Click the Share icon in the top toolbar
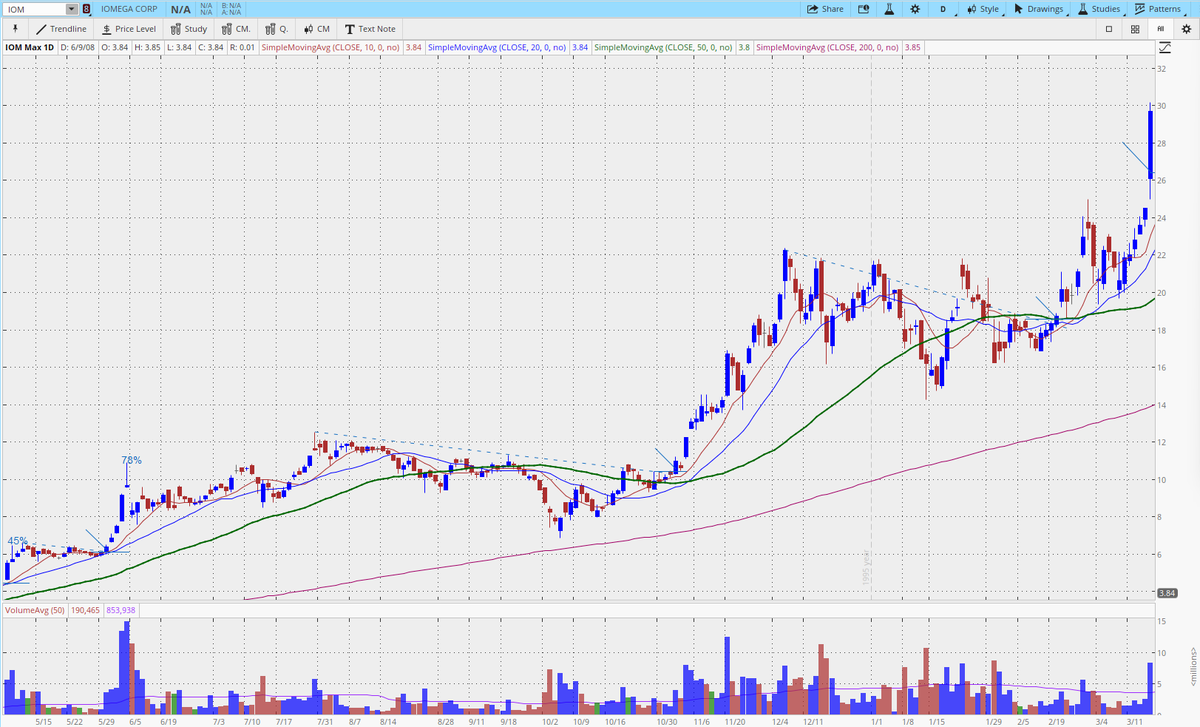The width and height of the screenshot is (1200, 727). (824, 8)
